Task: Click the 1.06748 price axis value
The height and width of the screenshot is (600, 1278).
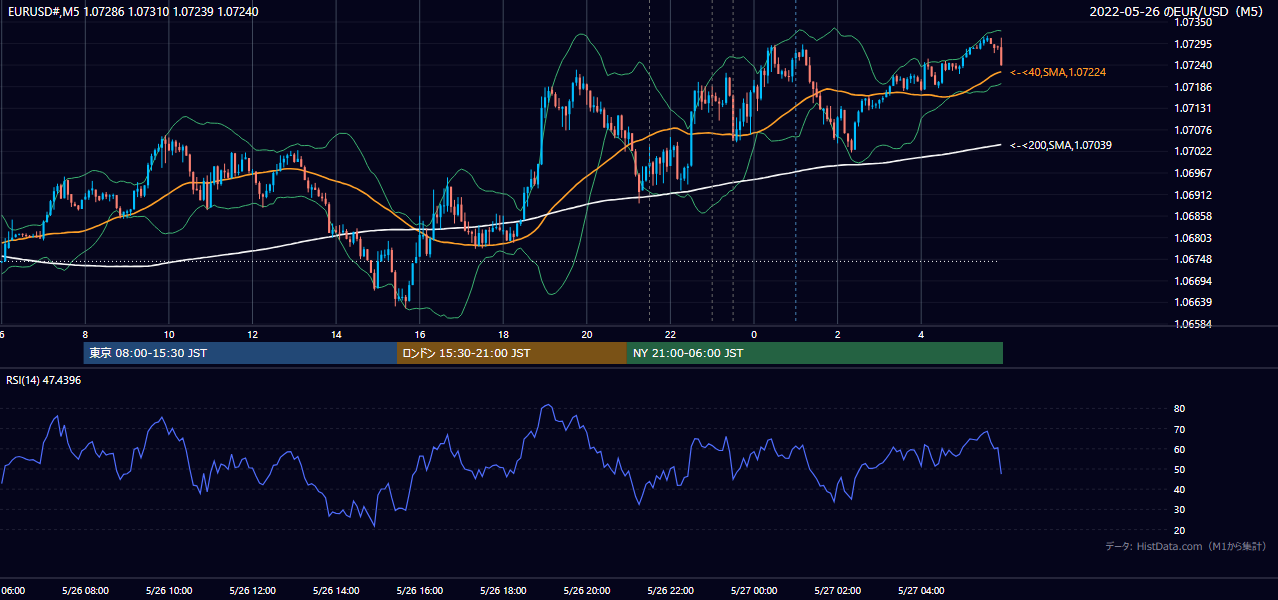Action: point(1193,260)
